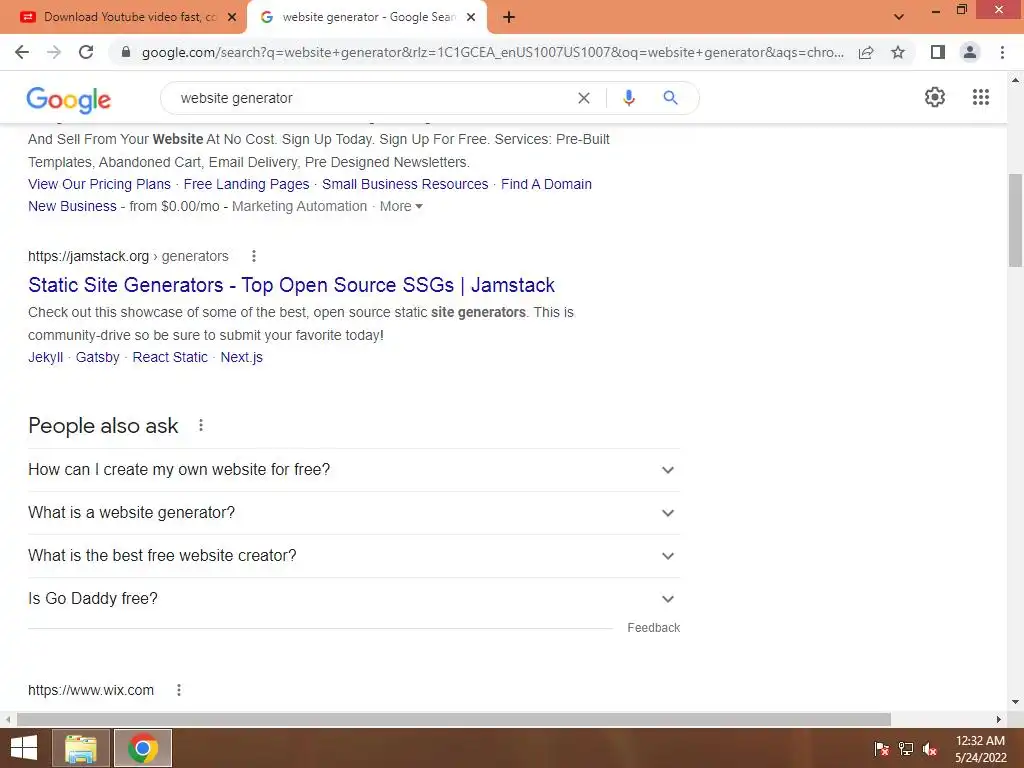Open the Jekyll sitelink
Screen dimensions: 1024x768
(x=46, y=357)
